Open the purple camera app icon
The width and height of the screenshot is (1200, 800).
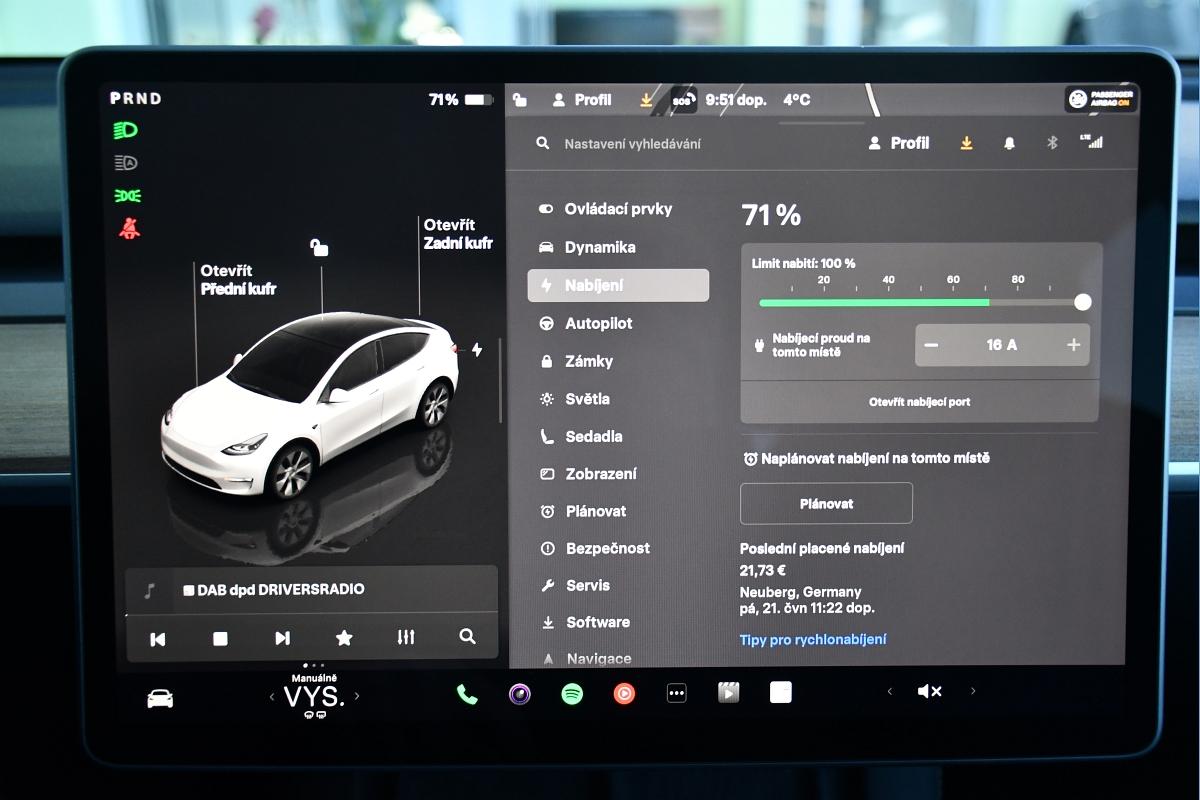click(519, 694)
